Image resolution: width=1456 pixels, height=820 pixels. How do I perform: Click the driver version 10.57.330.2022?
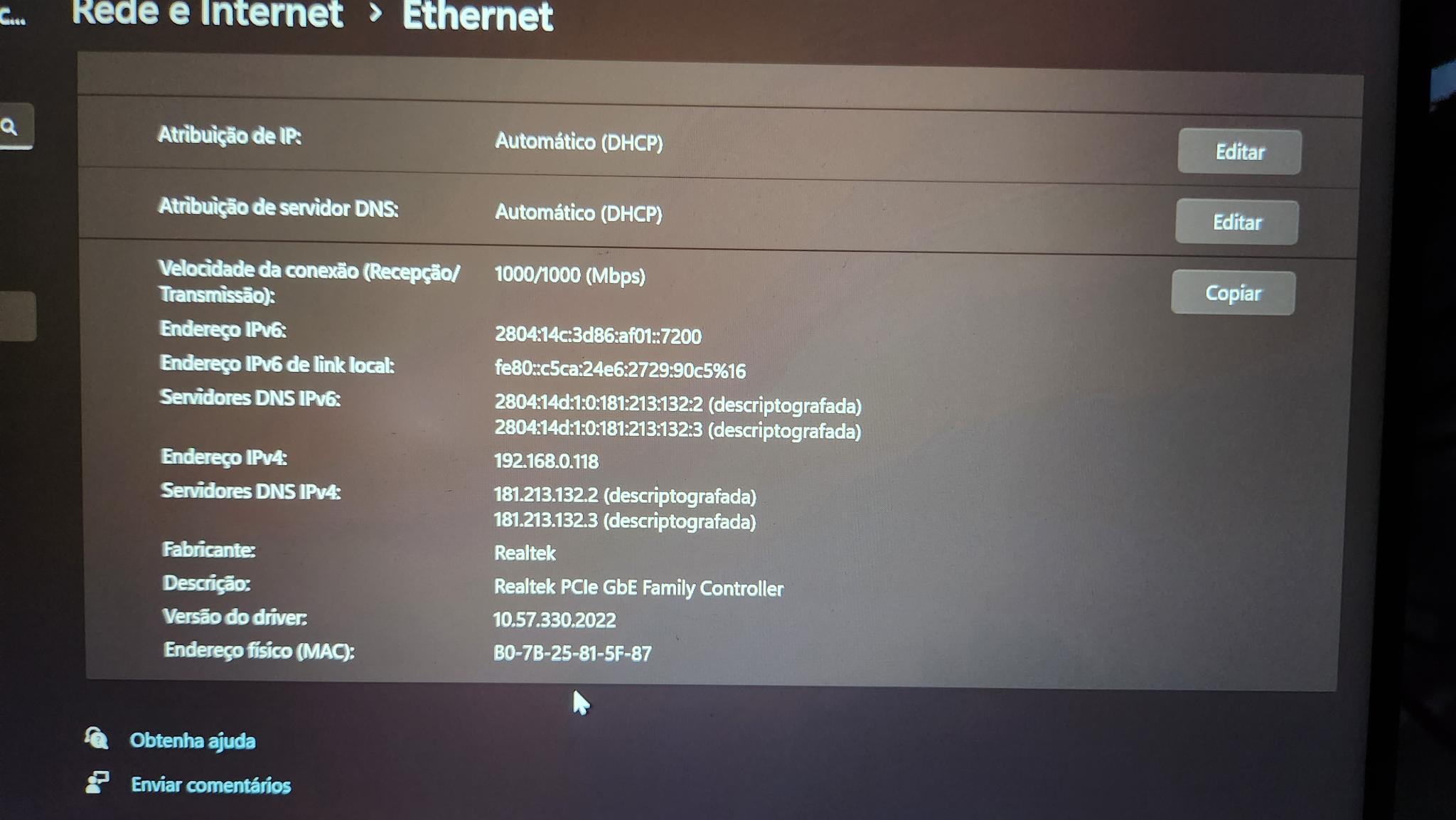coord(555,619)
